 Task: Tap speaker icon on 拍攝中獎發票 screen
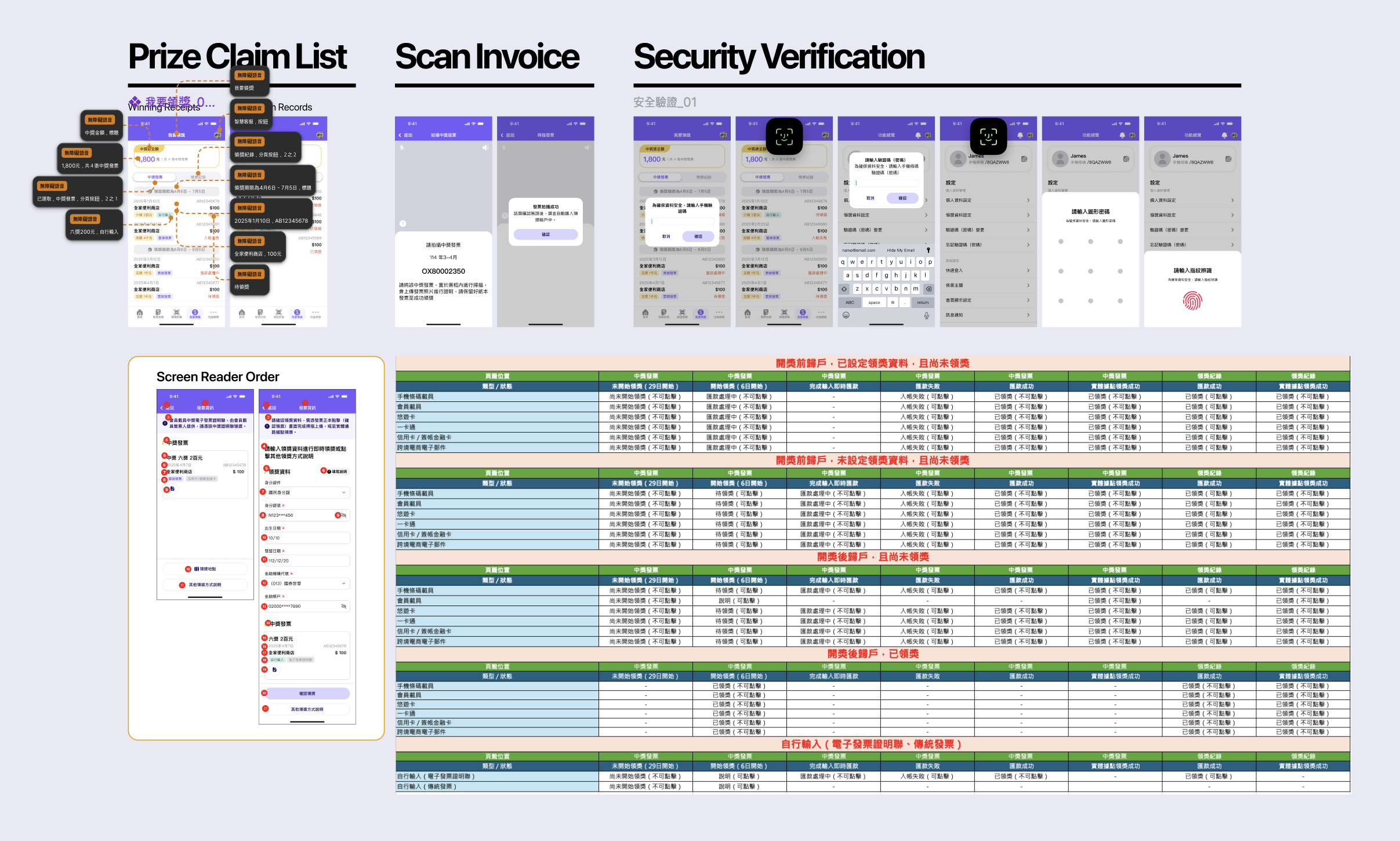(485, 148)
